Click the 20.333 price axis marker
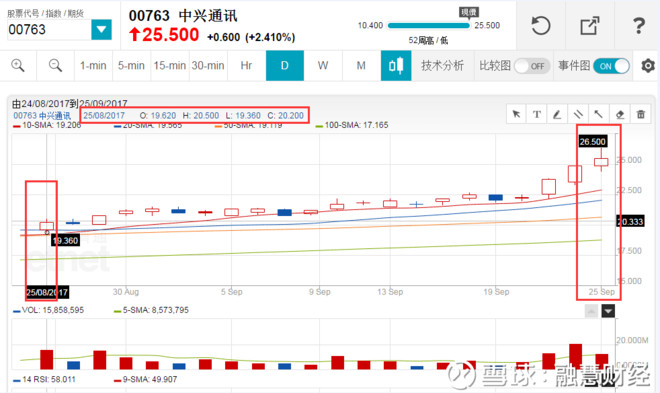This screenshot has height=393, width=660. [630, 221]
